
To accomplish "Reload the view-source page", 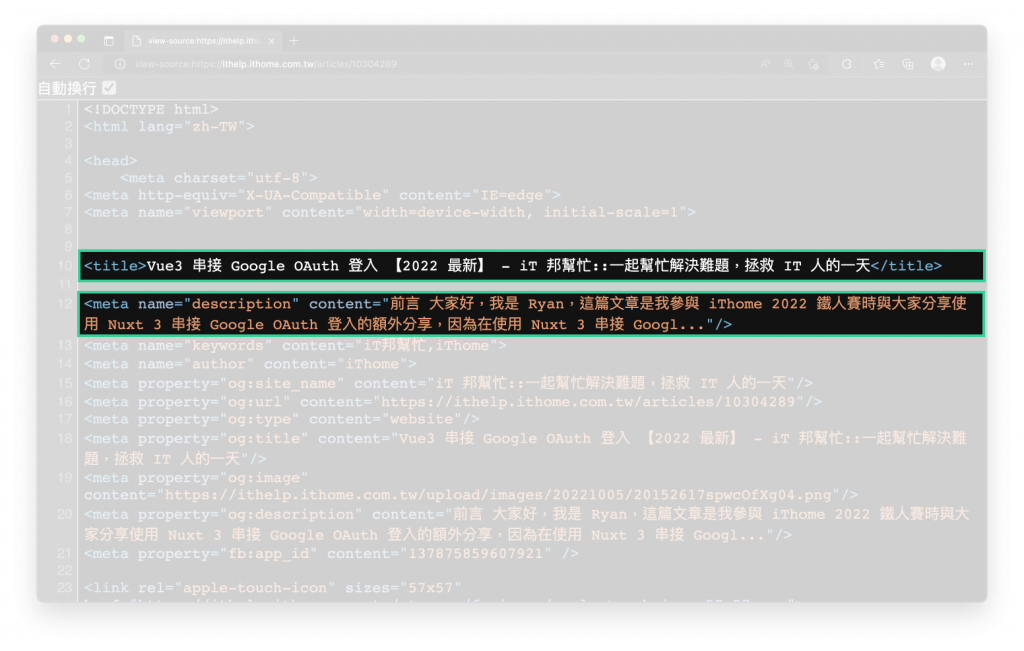I will [85, 64].
